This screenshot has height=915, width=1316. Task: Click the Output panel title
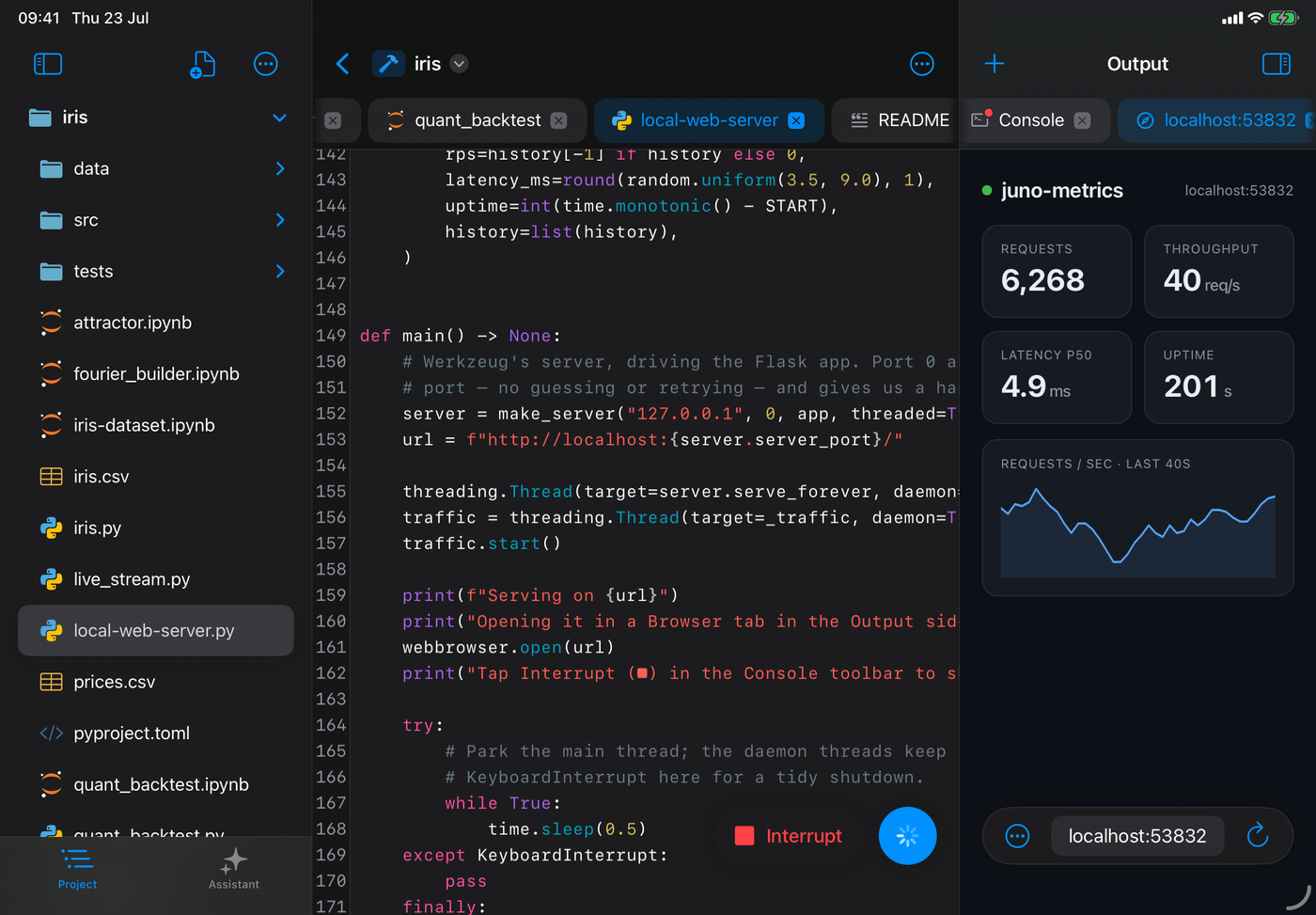coord(1137,64)
